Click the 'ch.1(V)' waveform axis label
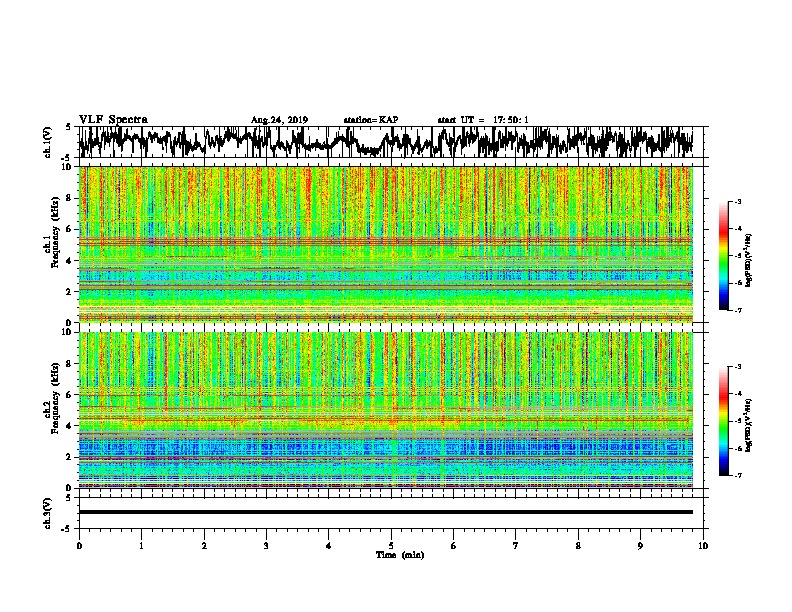Screen dimensions: 792x612 click(x=47, y=142)
